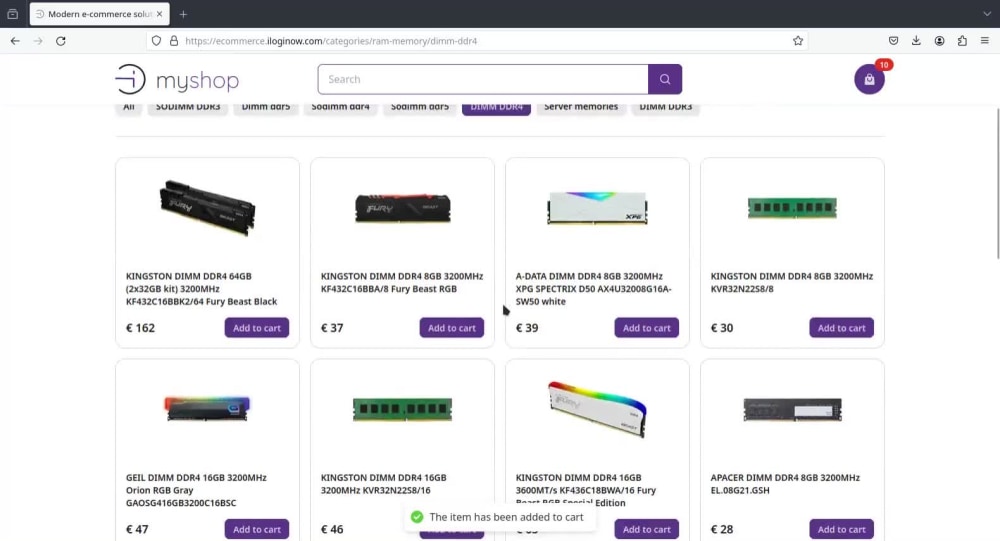The height and width of the screenshot is (541, 1000).
Task: Click the page vertical scrollbar
Action: click(x=997, y=184)
